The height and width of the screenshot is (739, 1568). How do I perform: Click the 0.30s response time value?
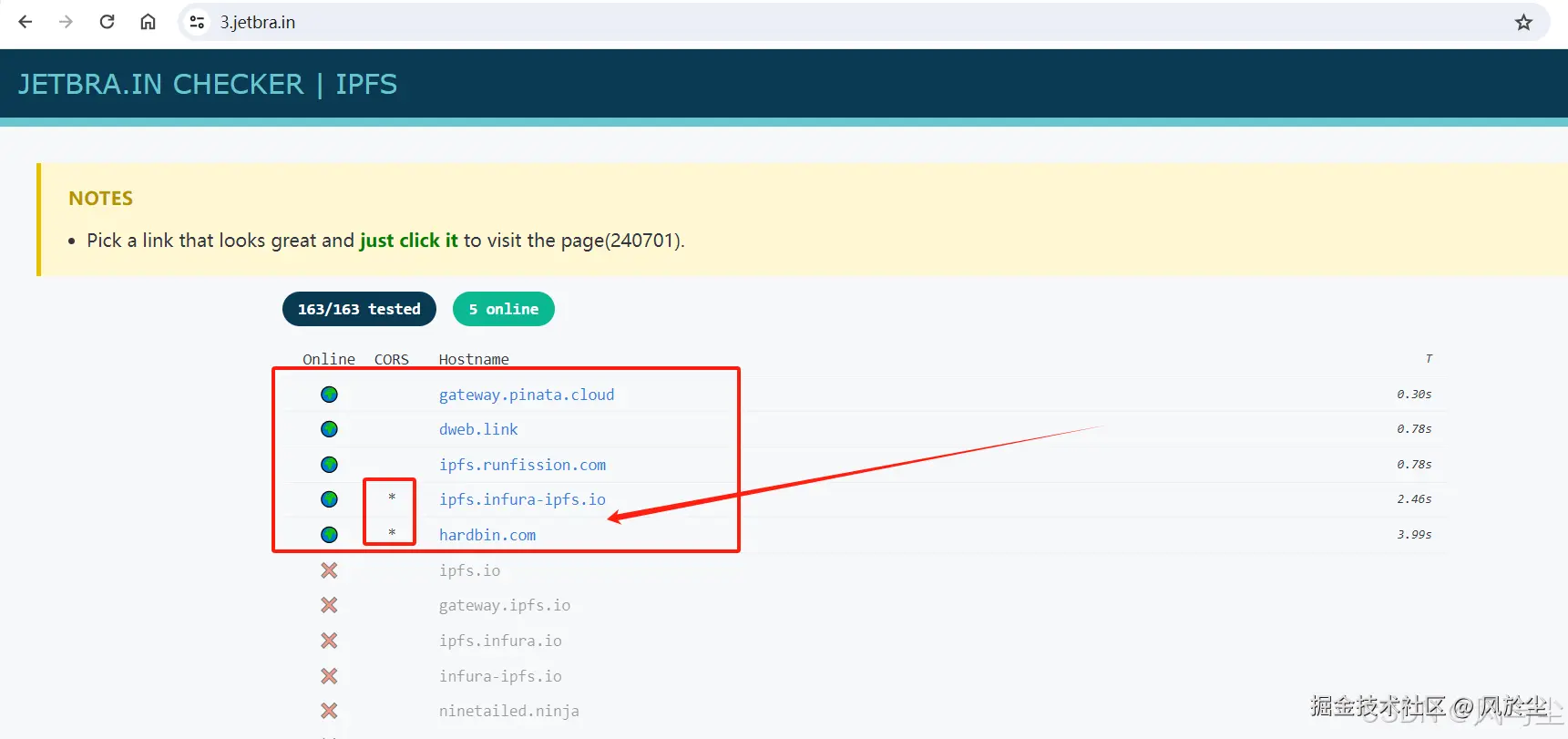[1414, 395]
